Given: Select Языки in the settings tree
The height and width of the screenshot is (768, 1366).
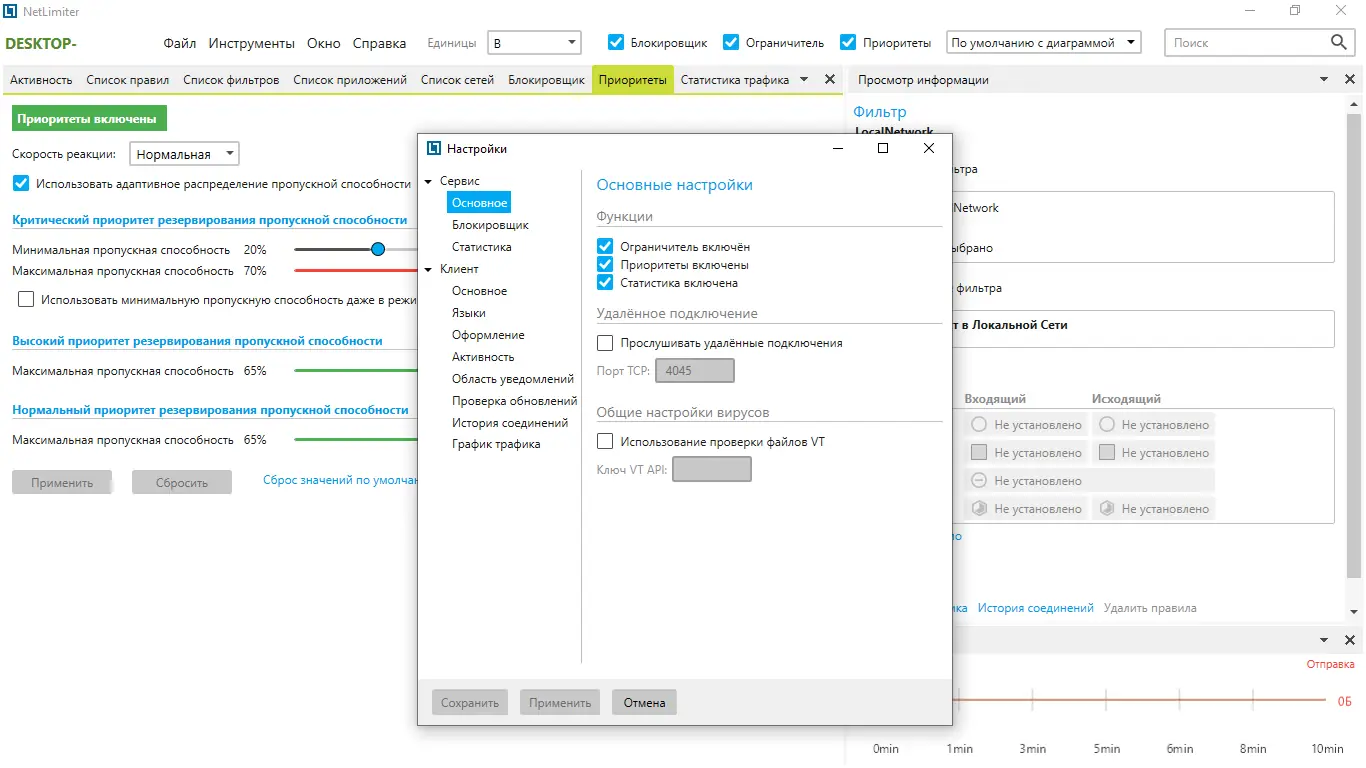Looking at the screenshot, I should point(469,313).
